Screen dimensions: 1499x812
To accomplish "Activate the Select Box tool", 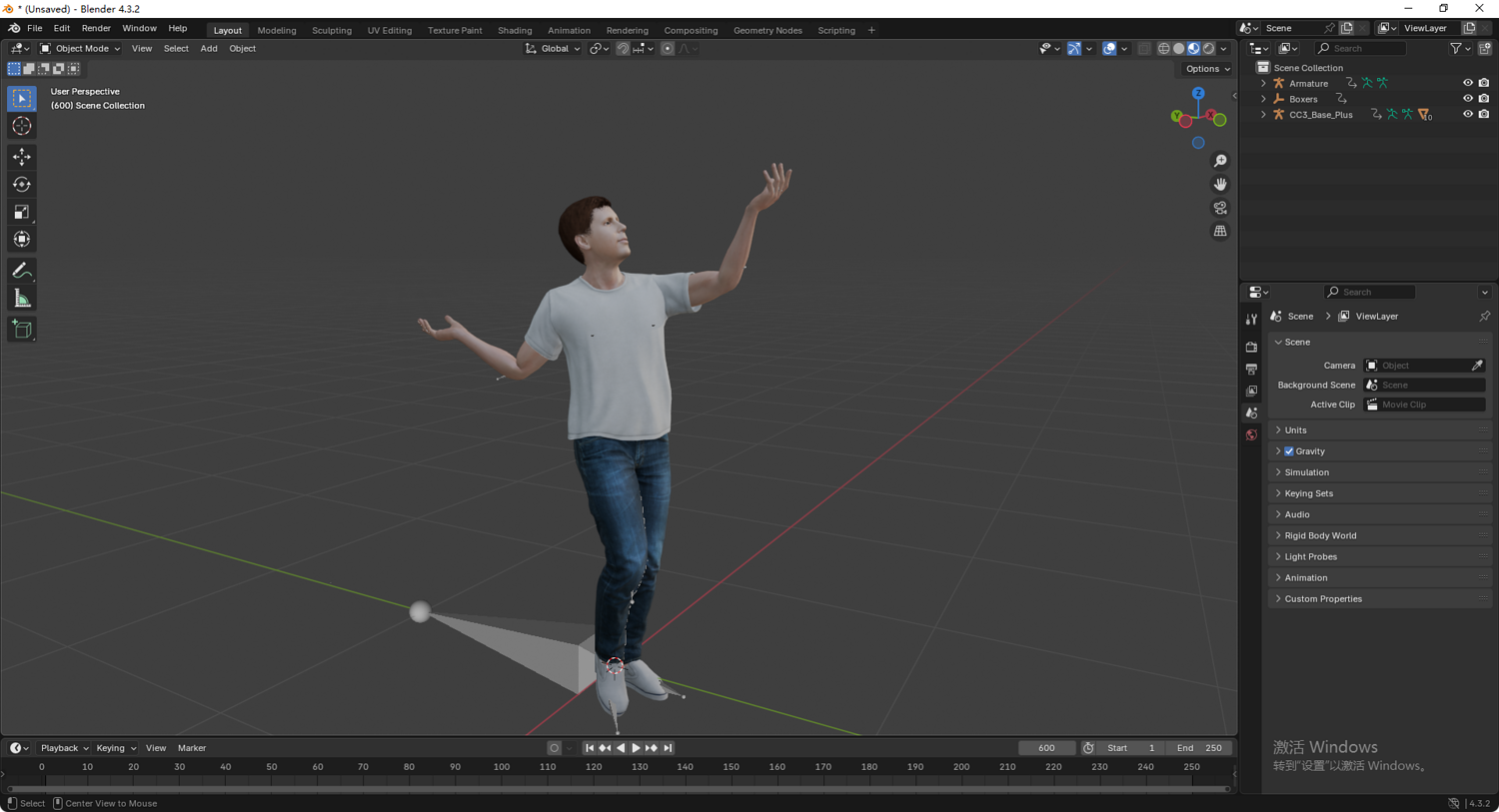I will (22, 98).
